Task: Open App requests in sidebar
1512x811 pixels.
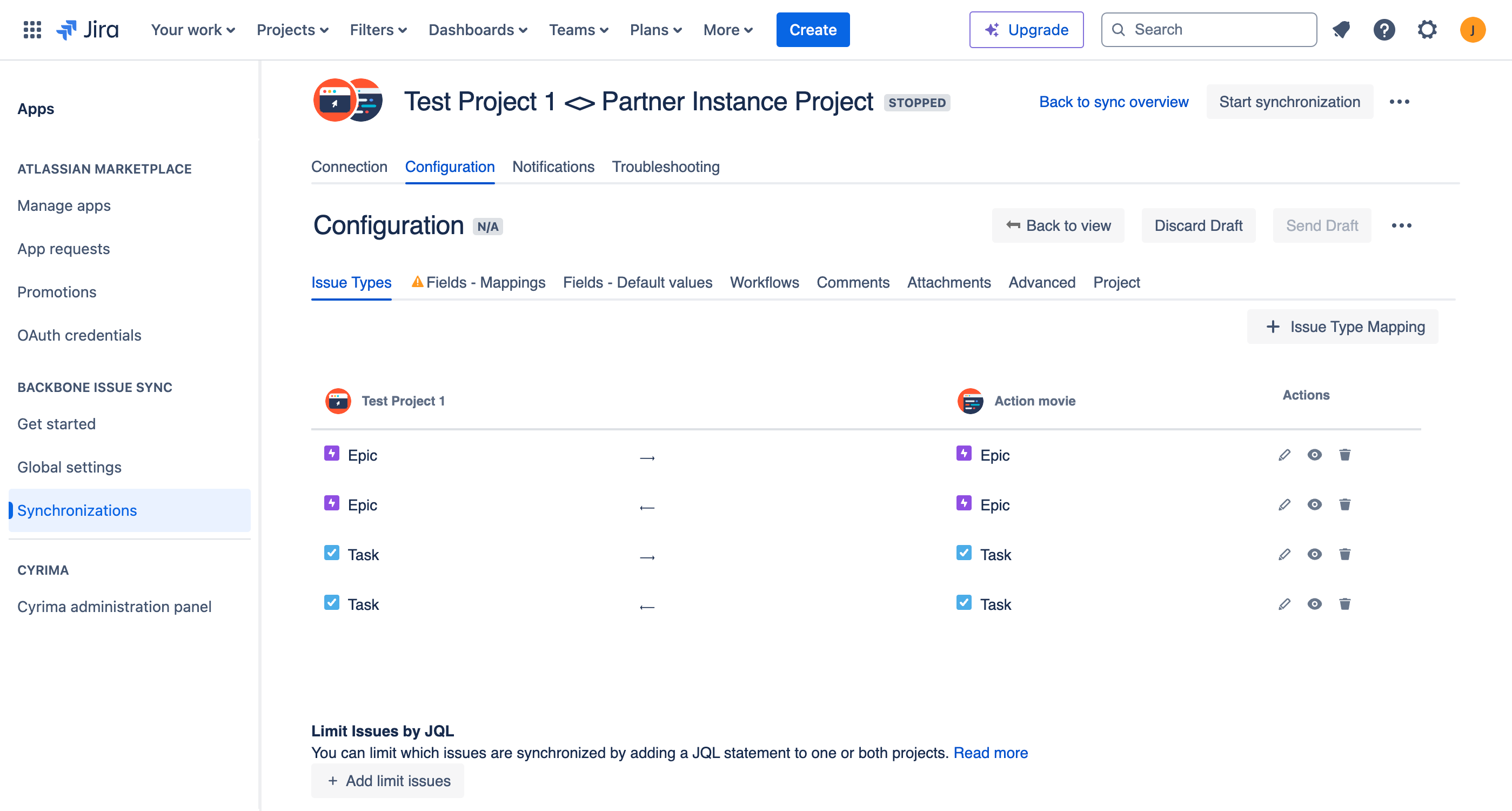Action: click(63, 249)
